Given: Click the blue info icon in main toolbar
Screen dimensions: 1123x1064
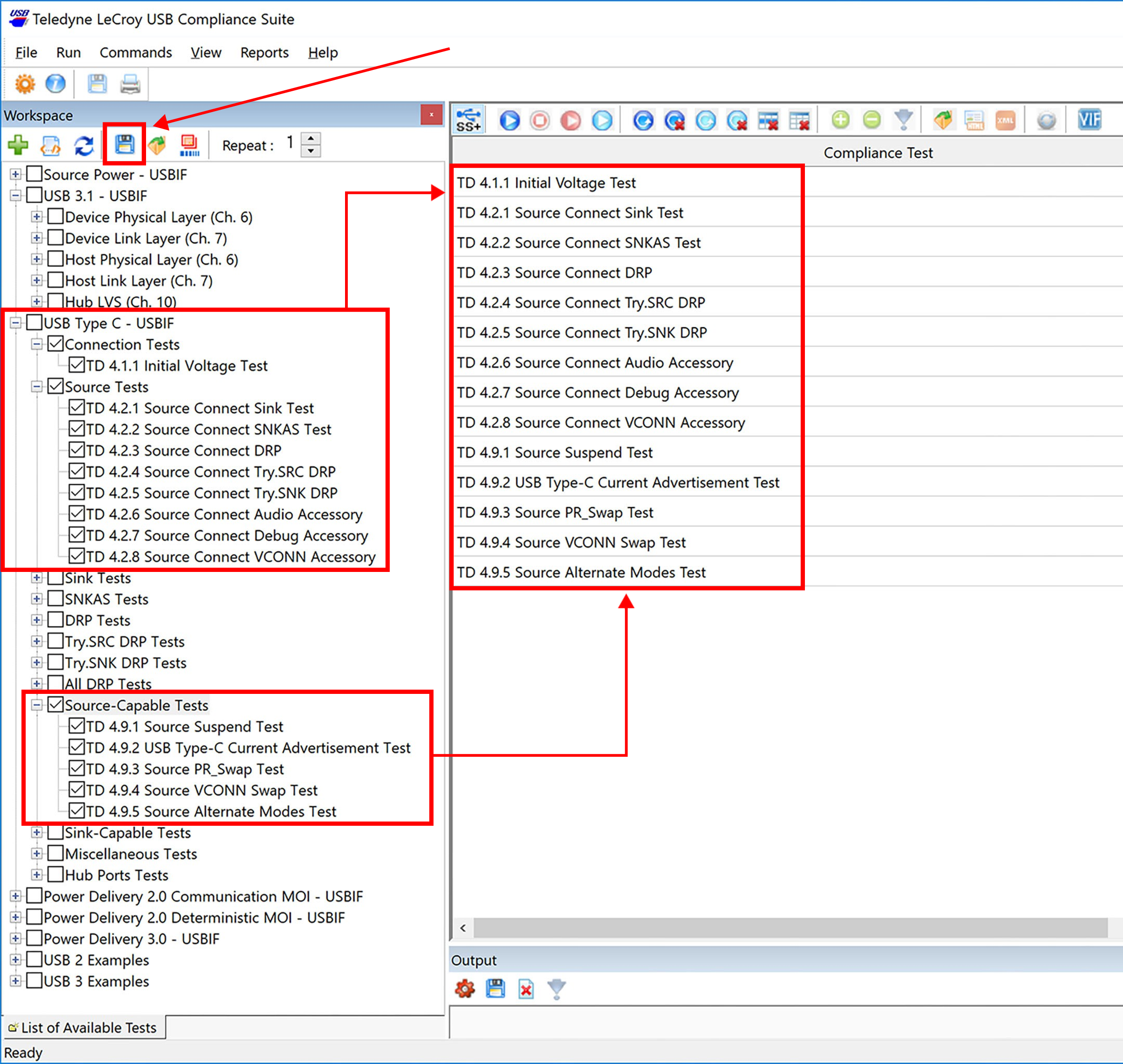Looking at the screenshot, I should pyautogui.click(x=56, y=84).
